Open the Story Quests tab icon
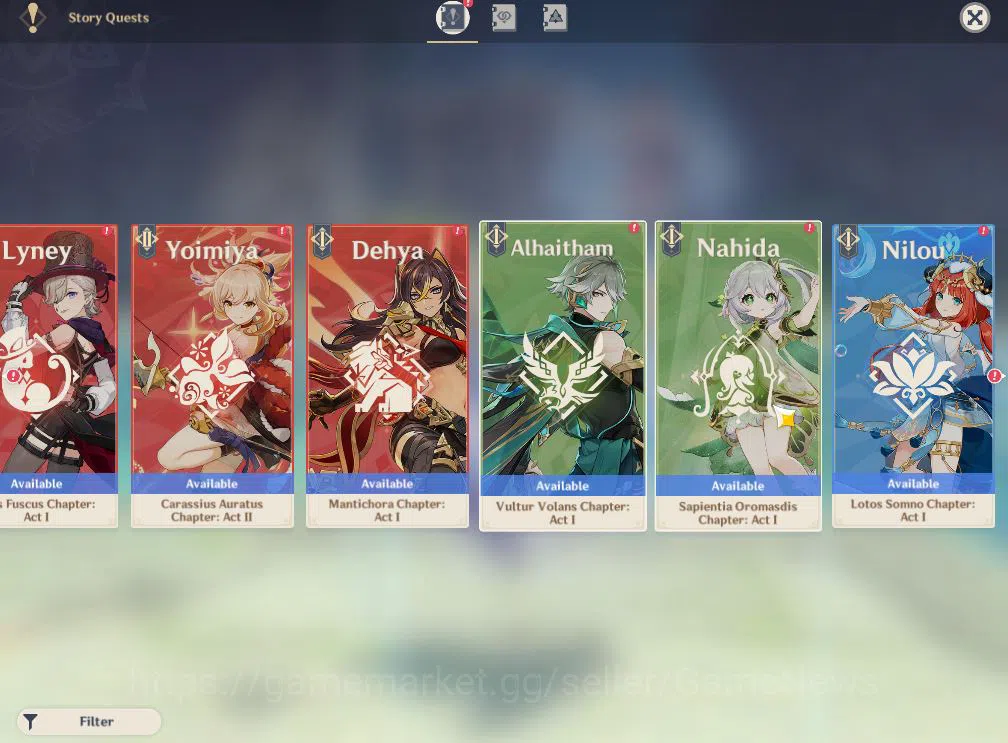1008x743 pixels. pyautogui.click(x=453, y=17)
